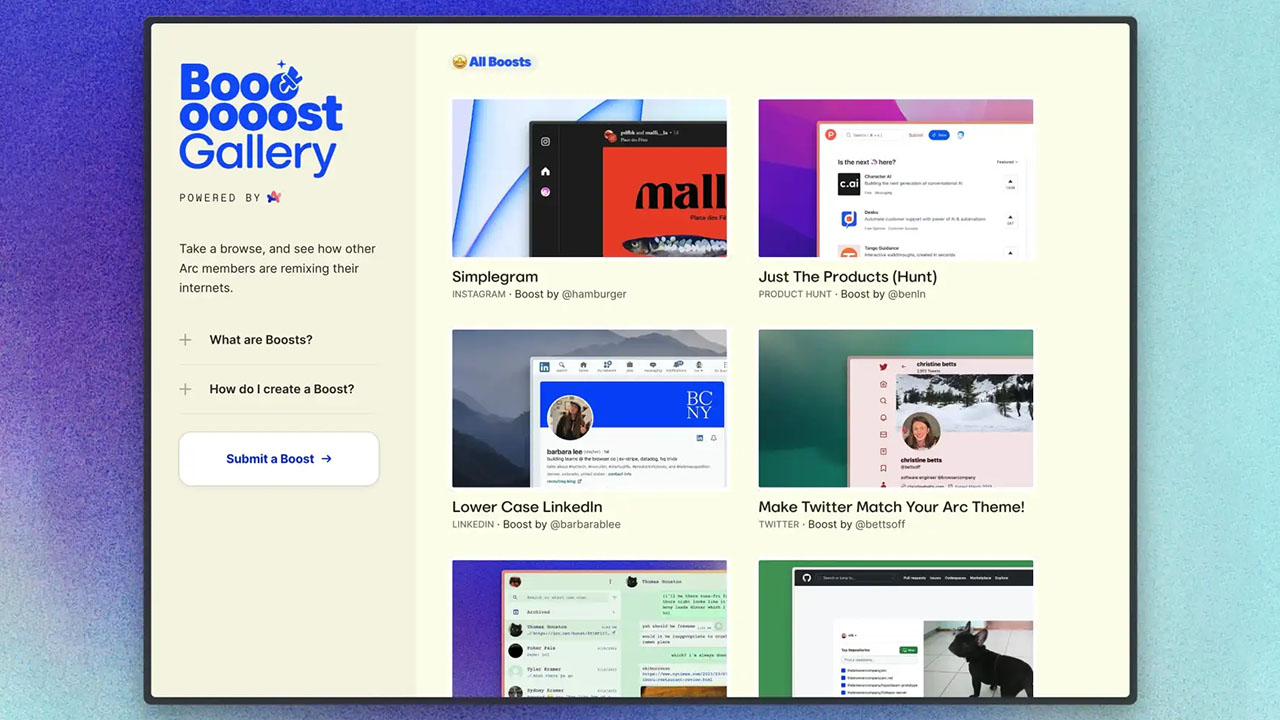The image size is (1280, 720).
Task: Click the Arc logo beside Powered By
Action: (274, 197)
